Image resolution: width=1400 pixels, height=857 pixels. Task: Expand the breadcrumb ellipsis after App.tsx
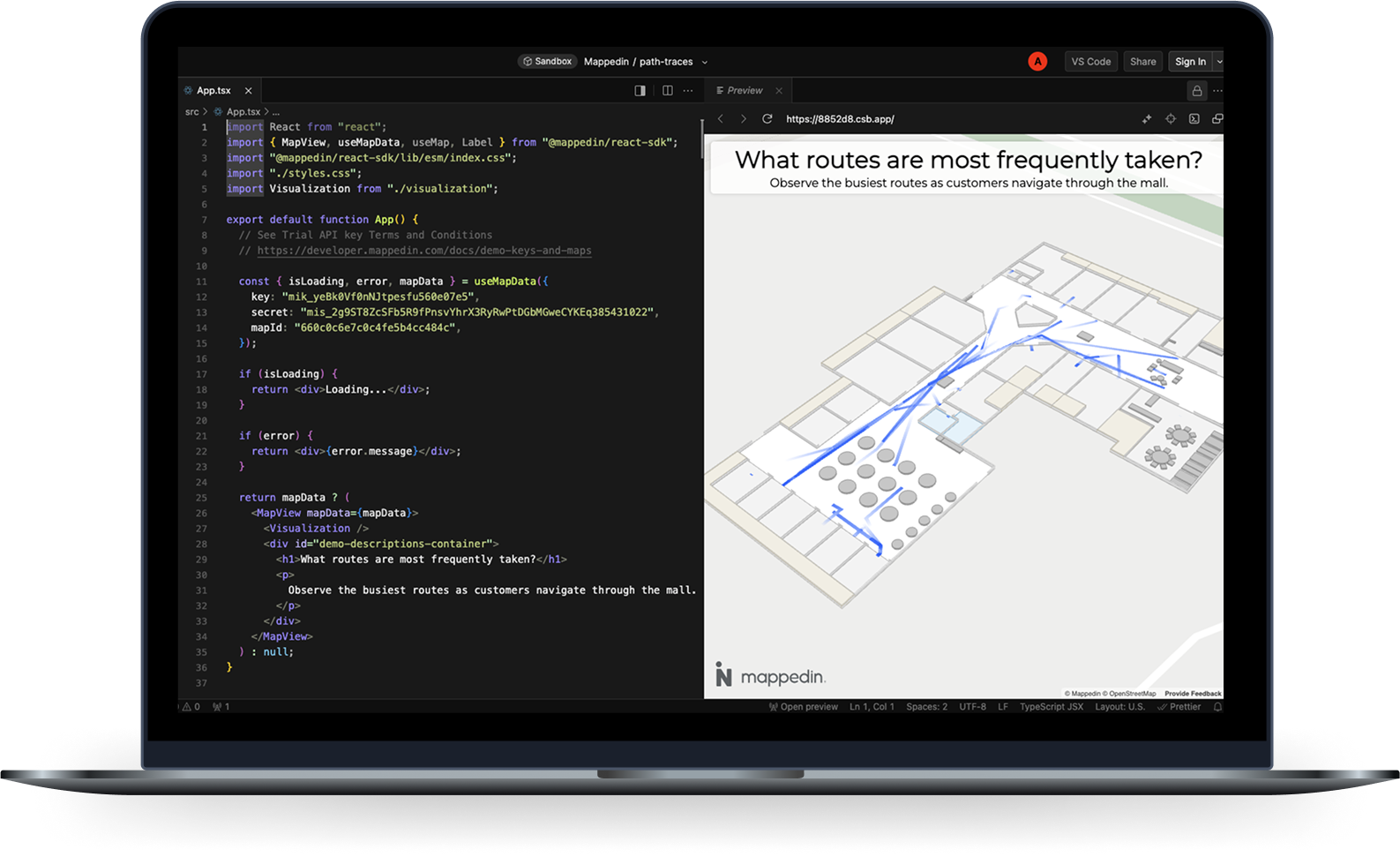coord(276,112)
